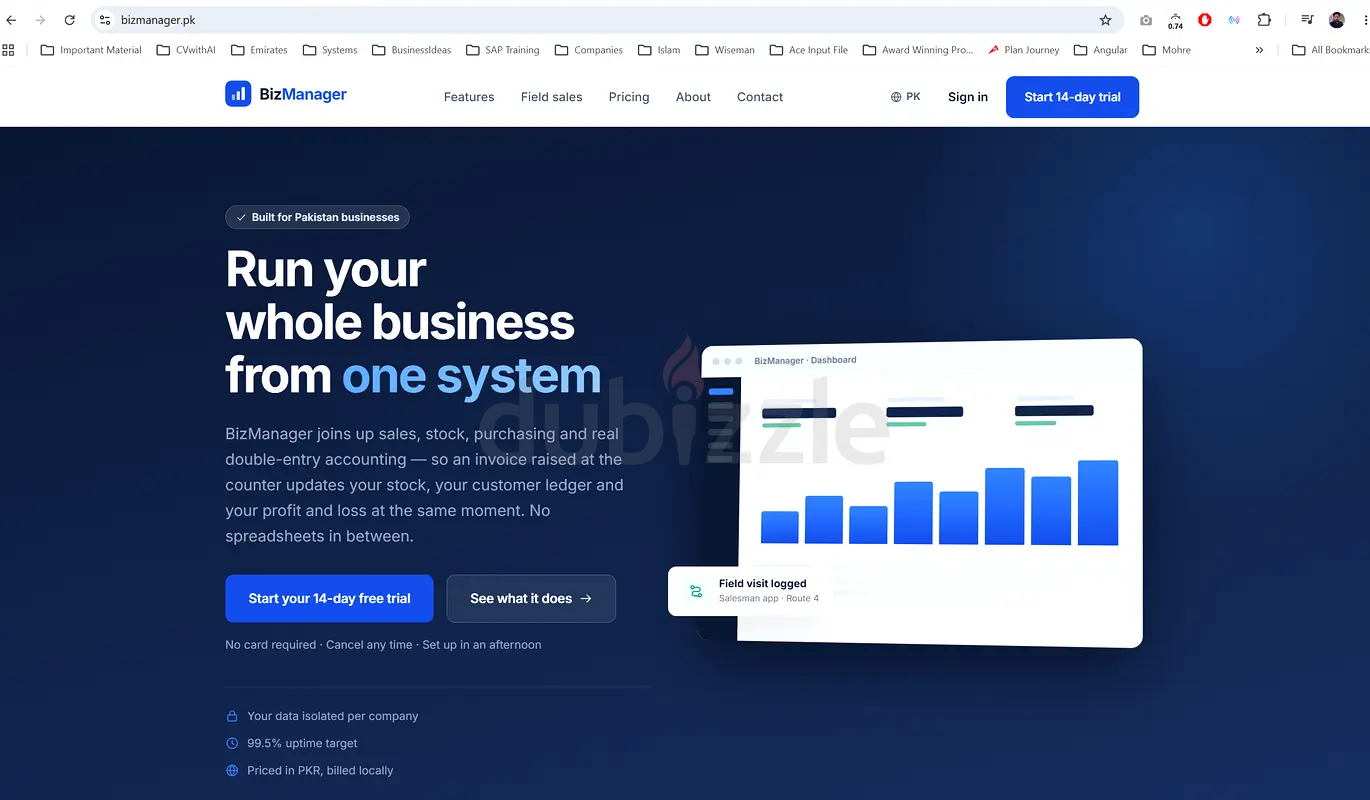Click the pink broadcast signal extension icon

tap(1234, 20)
